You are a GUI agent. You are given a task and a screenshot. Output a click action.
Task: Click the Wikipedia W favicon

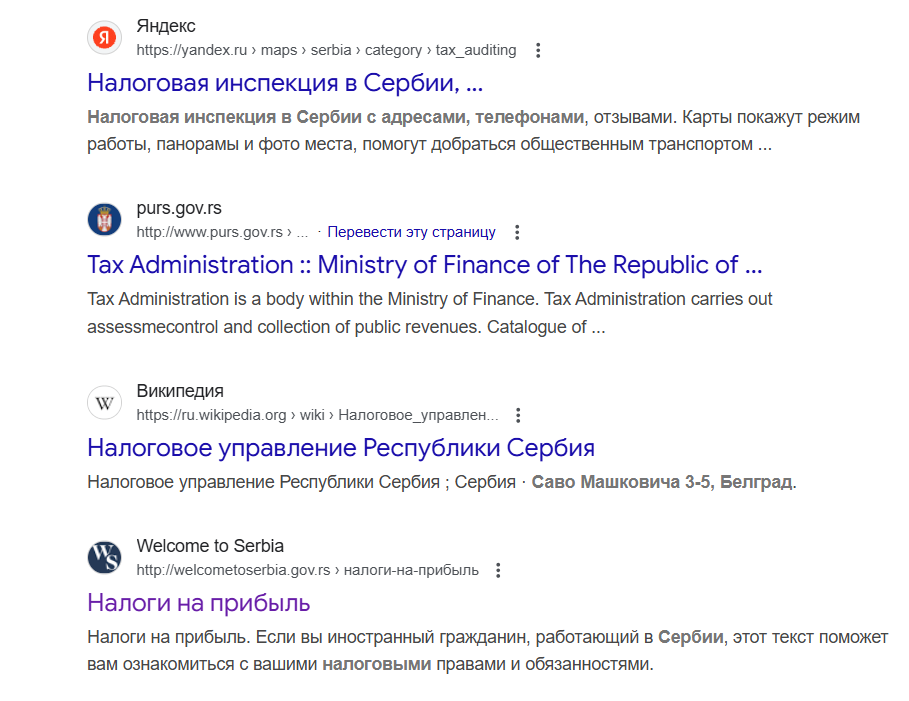104,402
